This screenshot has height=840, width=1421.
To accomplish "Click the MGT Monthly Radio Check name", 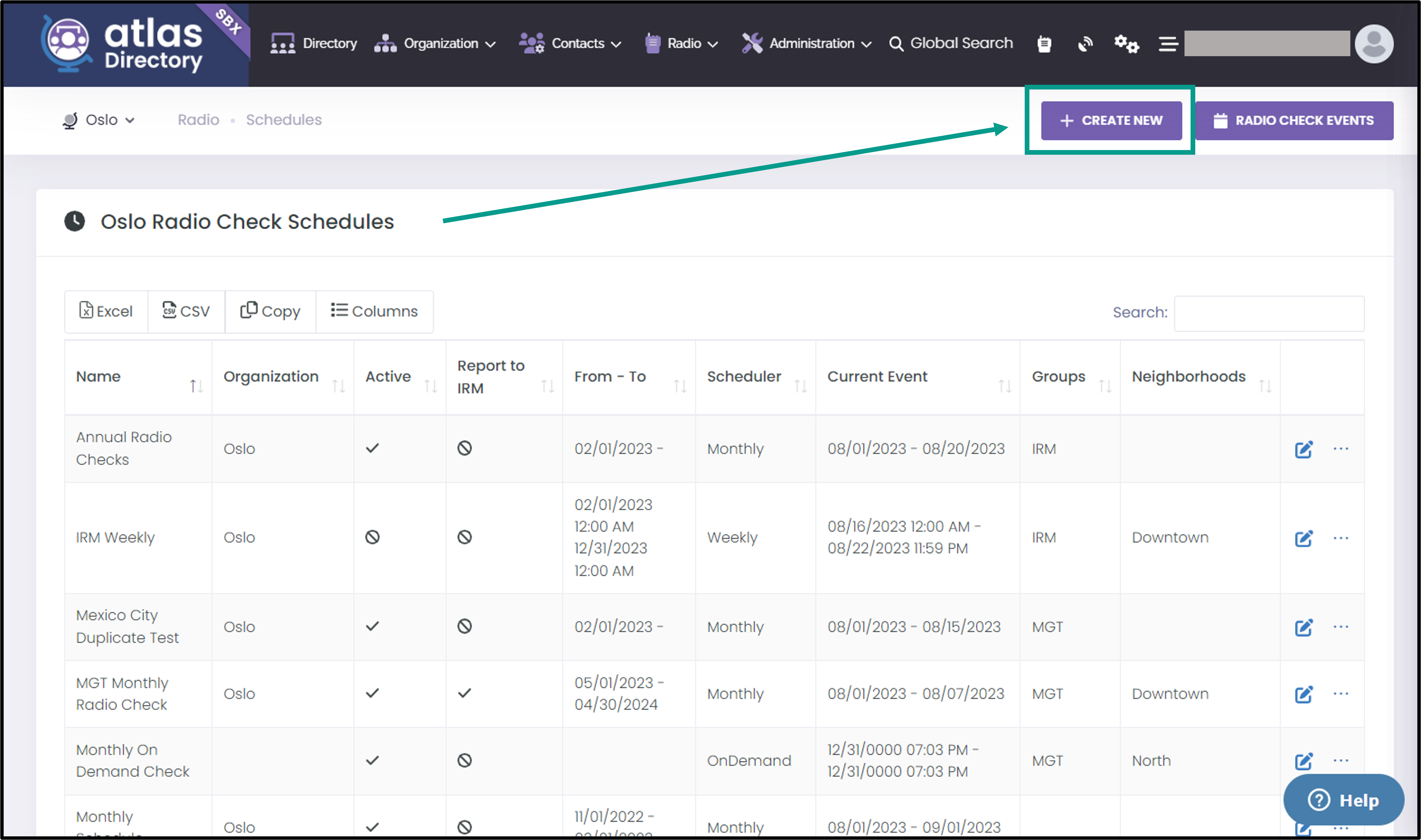I will (x=122, y=693).
